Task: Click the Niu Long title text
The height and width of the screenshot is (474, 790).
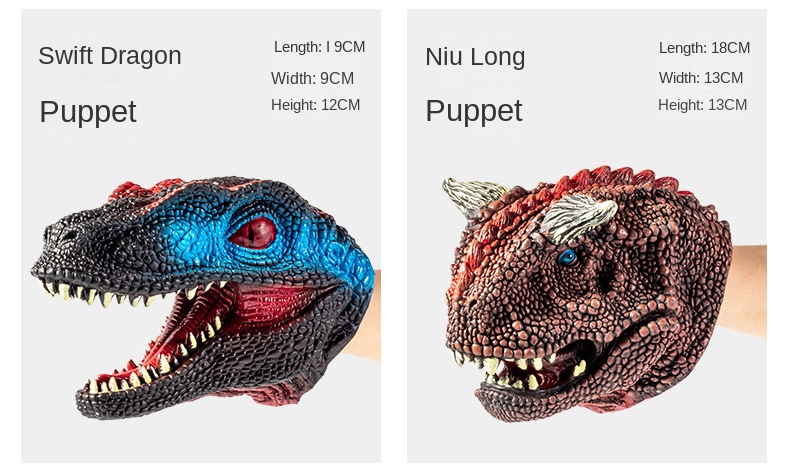Action: [475, 57]
